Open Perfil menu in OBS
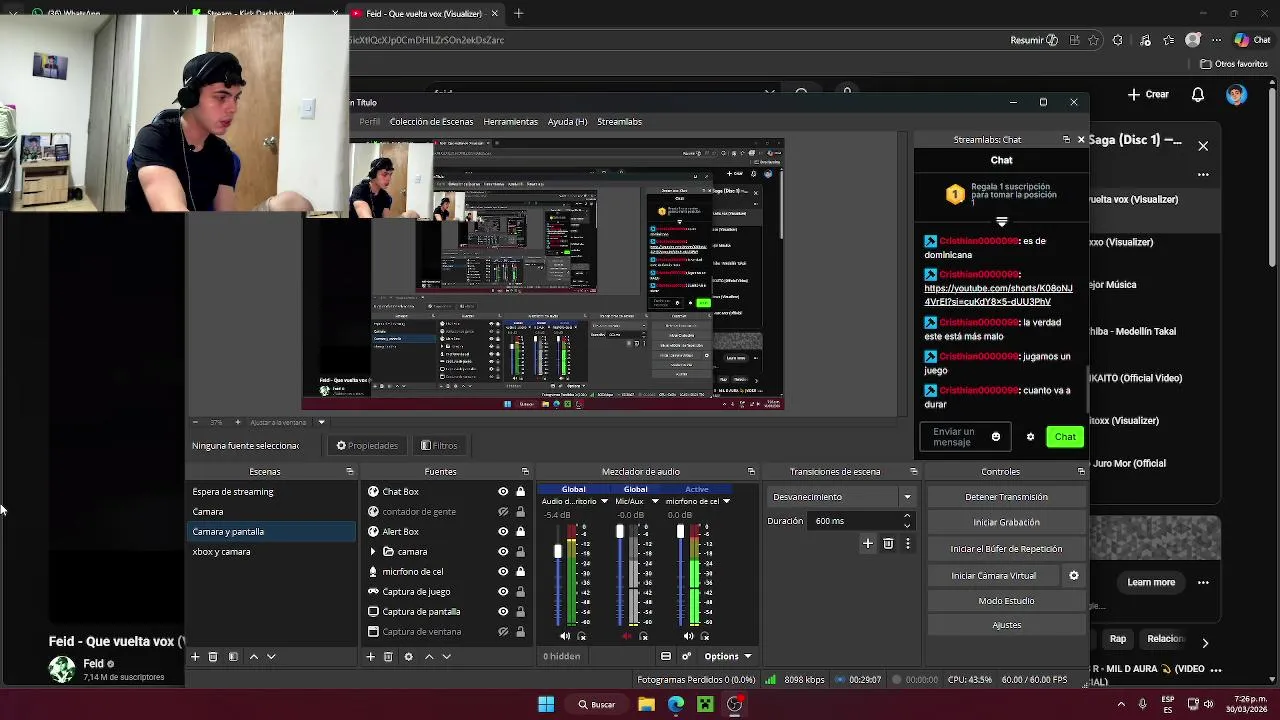 370,122
